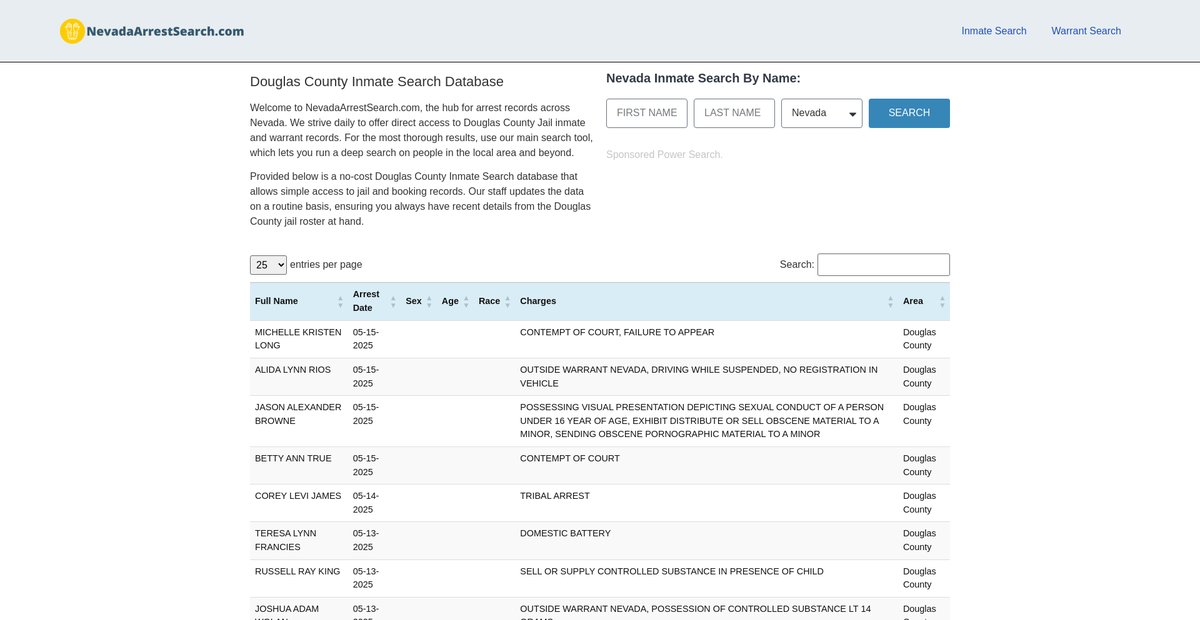1200x620 pixels.
Task: Sort by Charges column arrows
Action: click(x=890, y=301)
